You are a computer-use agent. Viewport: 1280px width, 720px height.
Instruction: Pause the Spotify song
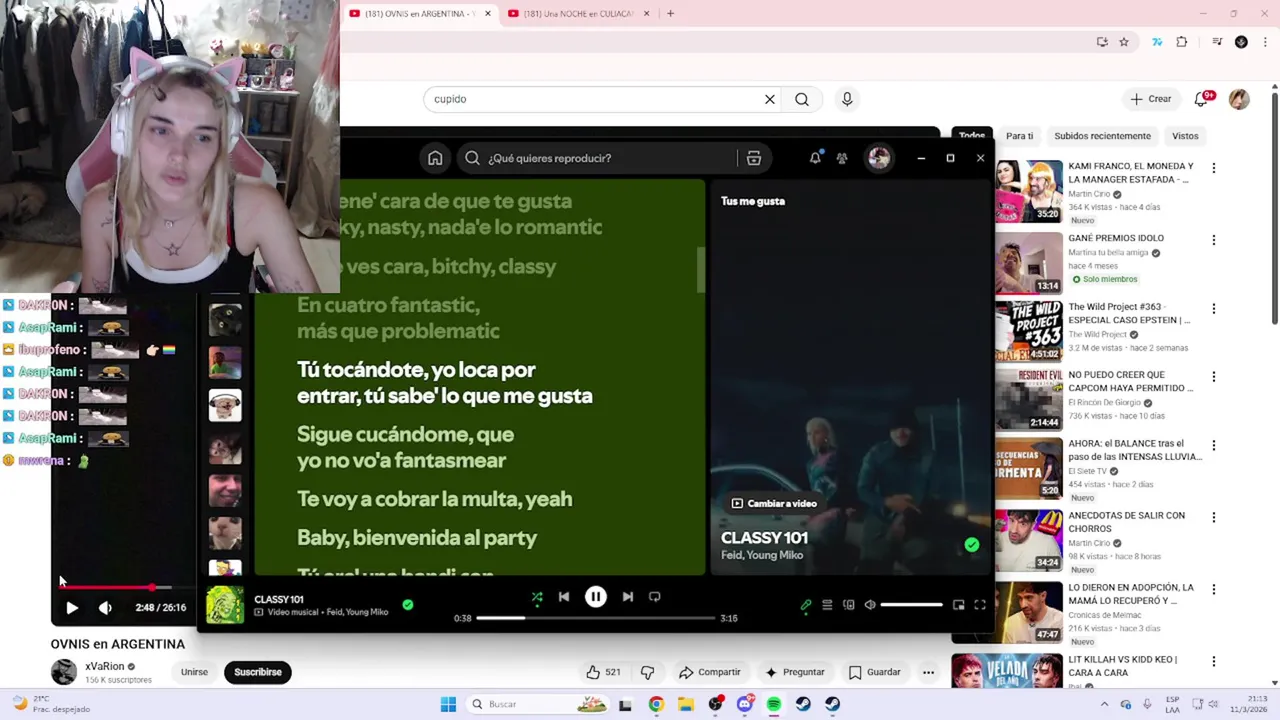click(x=595, y=597)
